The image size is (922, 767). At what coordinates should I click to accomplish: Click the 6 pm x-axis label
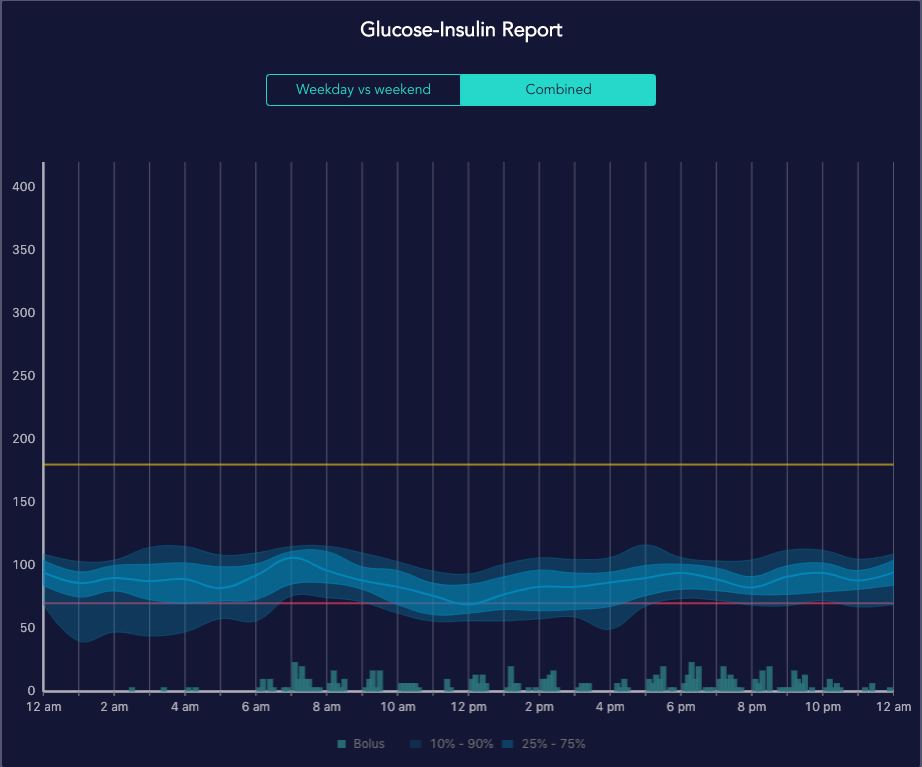[x=681, y=706]
